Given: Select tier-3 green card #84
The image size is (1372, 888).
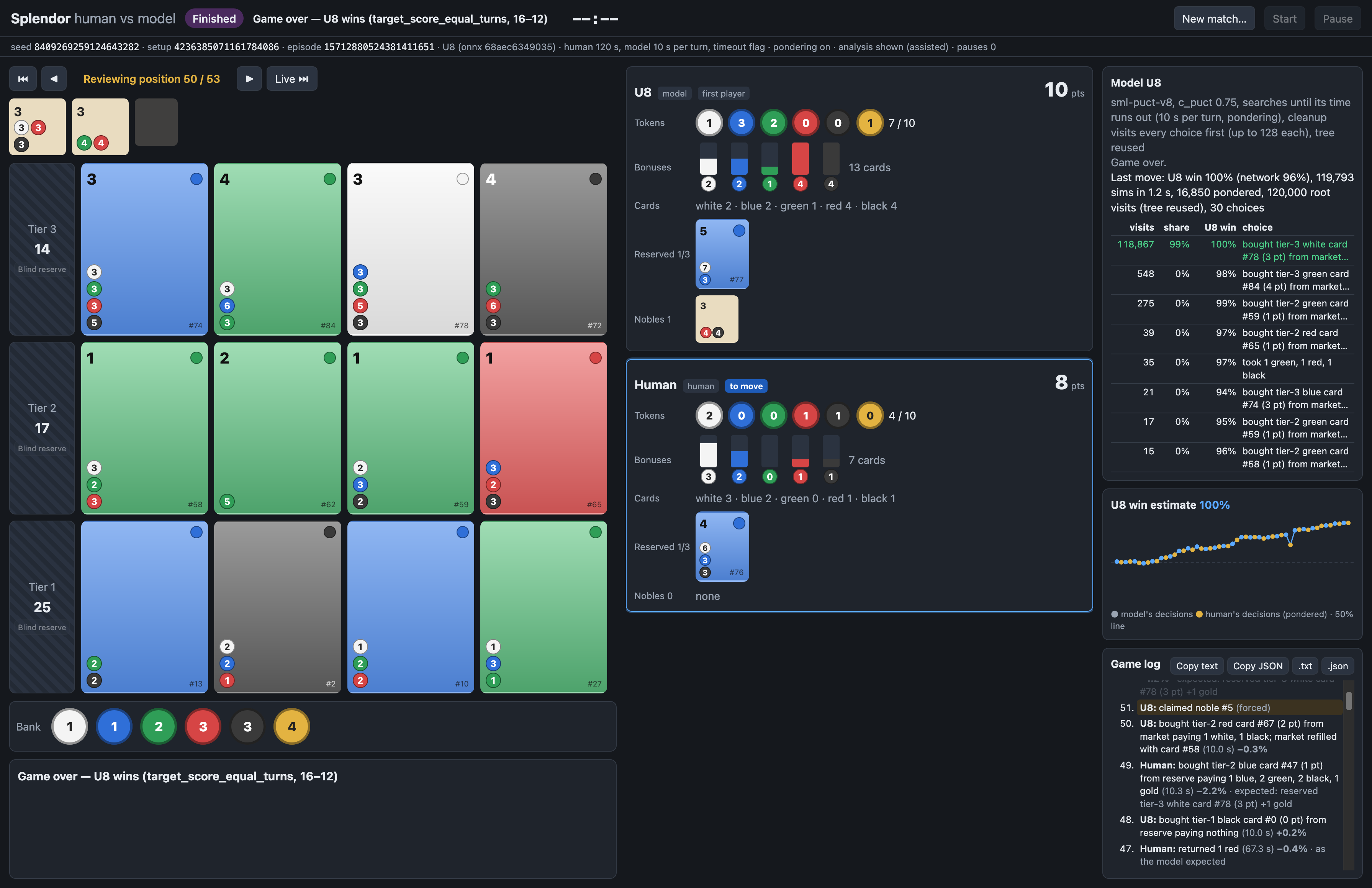Looking at the screenshot, I should click(x=277, y=249).
